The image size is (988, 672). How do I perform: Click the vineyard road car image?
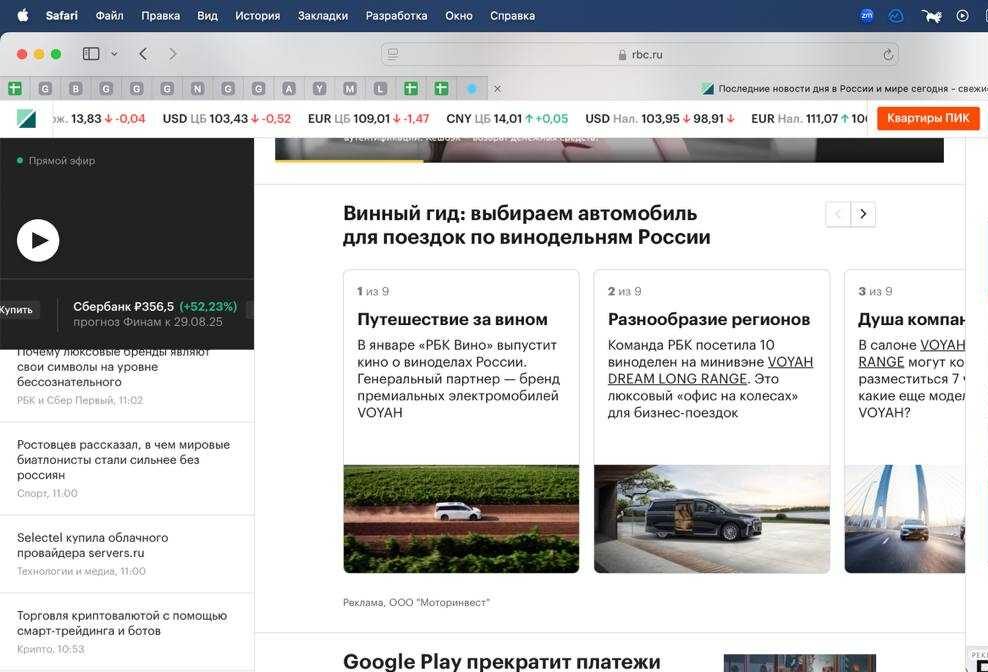461,519
